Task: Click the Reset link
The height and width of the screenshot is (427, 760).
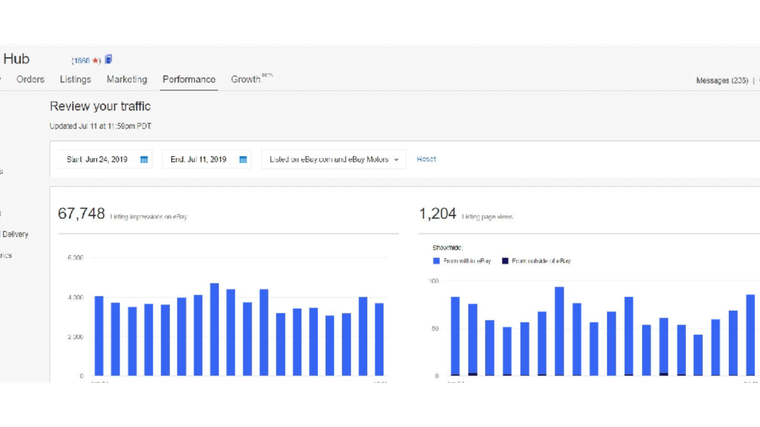Action: [426, 159]
